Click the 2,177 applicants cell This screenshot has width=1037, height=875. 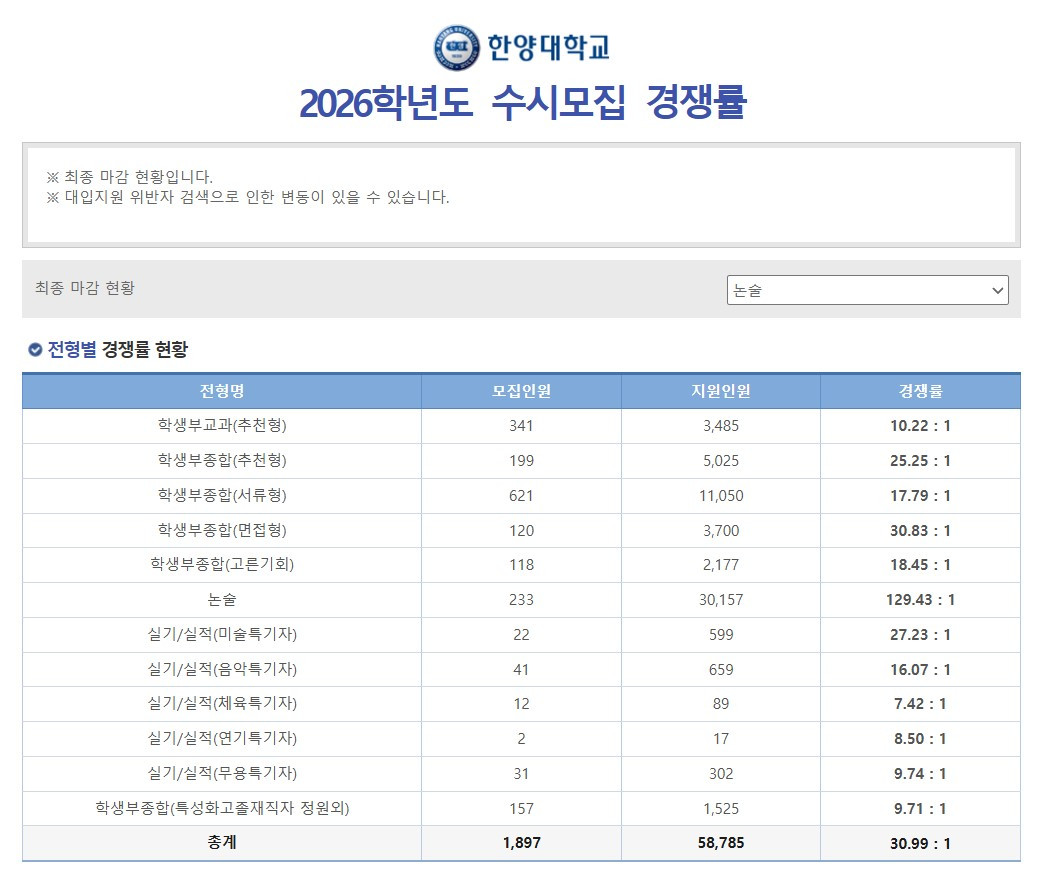721,565
